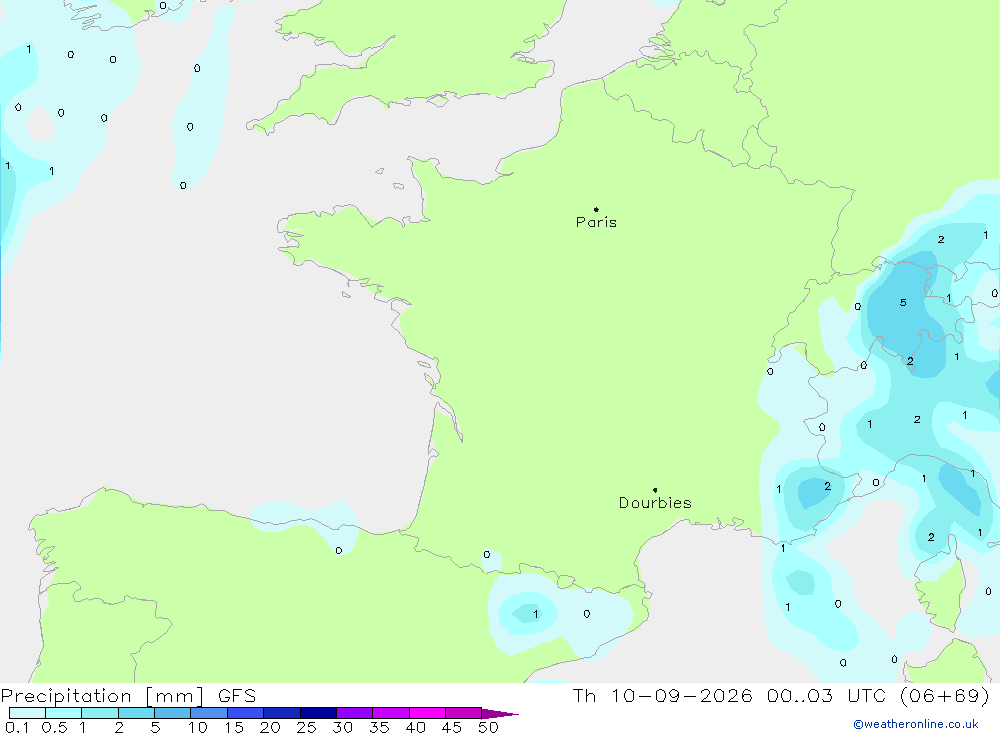The height and width of the screenshot is (733, 1000).
Task: Click the 2 mm value near the Rhone delta
Action: (x=827, y=486)
